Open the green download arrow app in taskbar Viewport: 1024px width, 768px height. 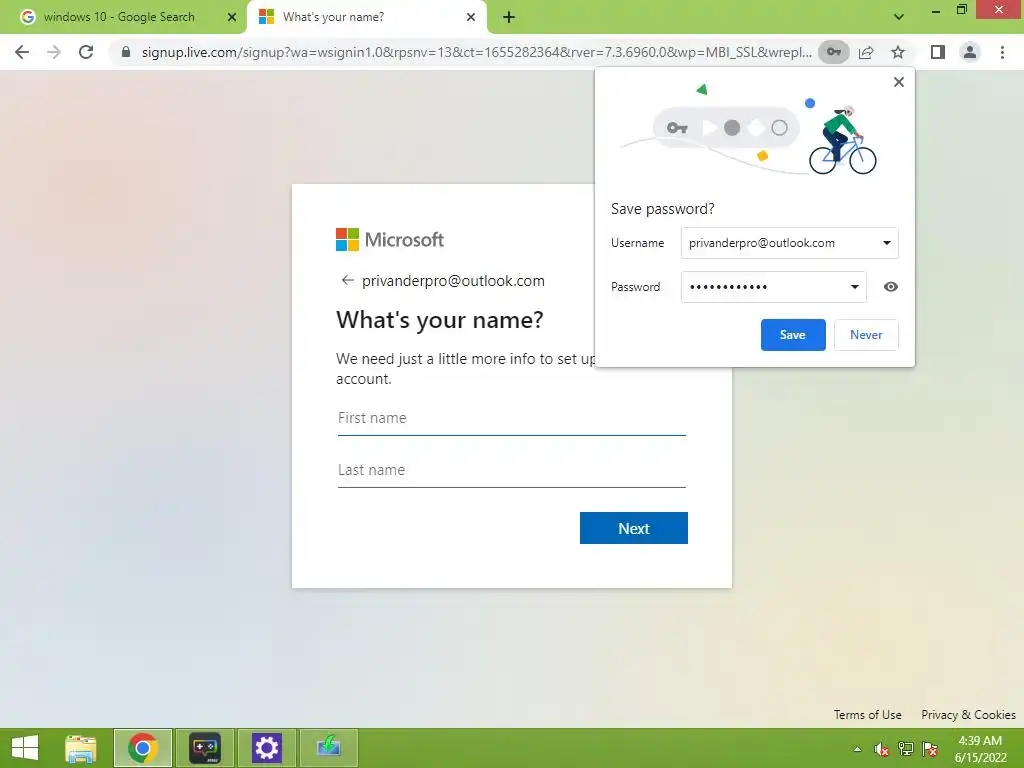tap(328, 748)
